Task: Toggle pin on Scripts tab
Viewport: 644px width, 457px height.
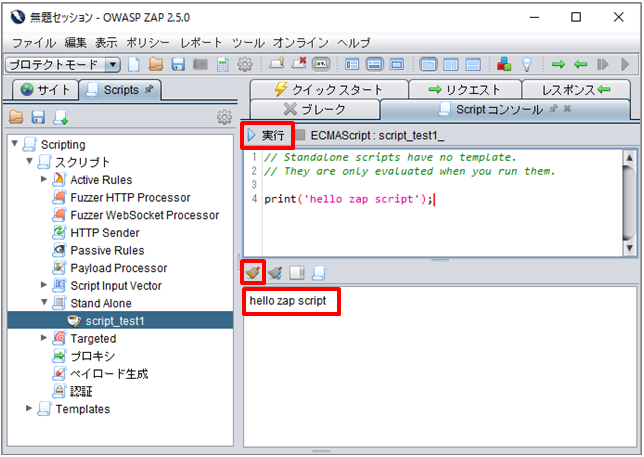Action: click(149, 89)
